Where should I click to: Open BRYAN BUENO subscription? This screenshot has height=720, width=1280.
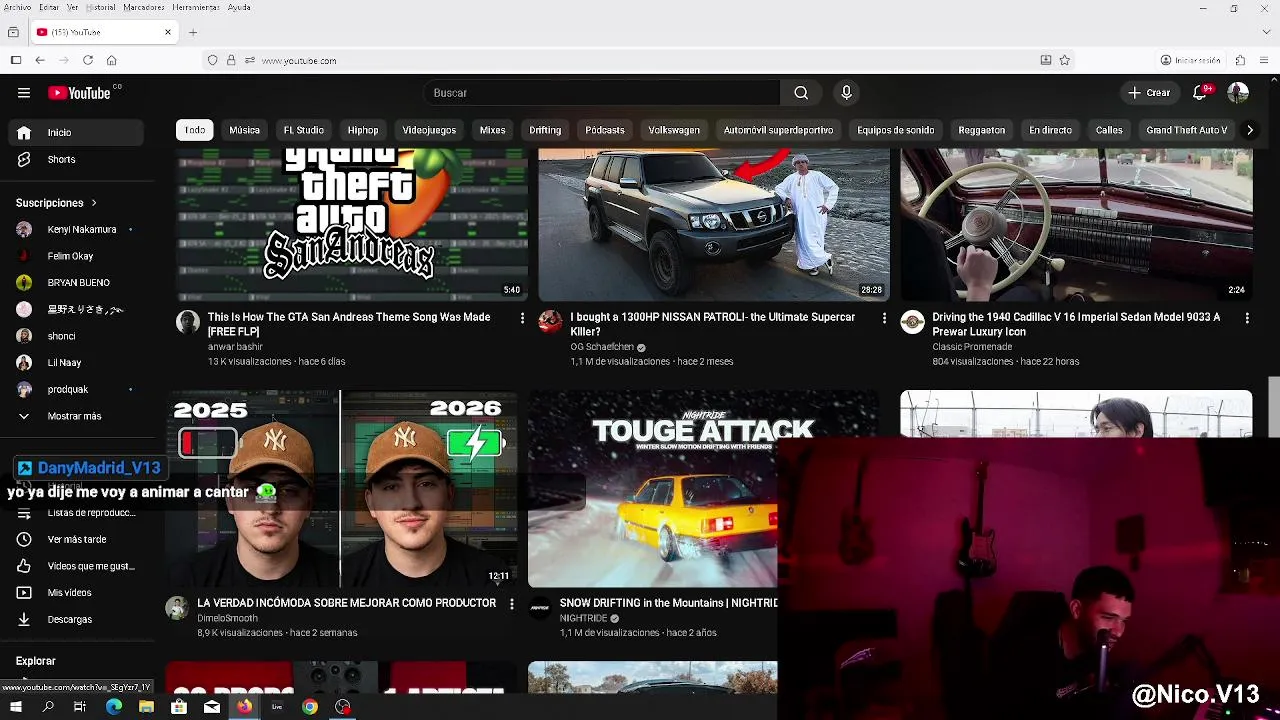[80, 283]
